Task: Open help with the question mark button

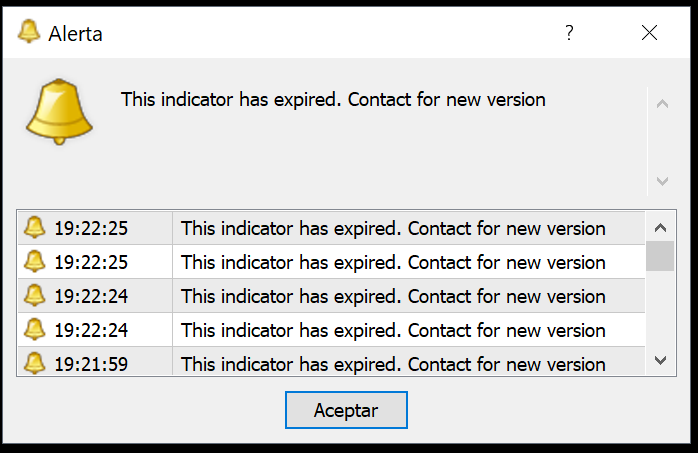Action: pyautogui.click(x=569, y=33)
